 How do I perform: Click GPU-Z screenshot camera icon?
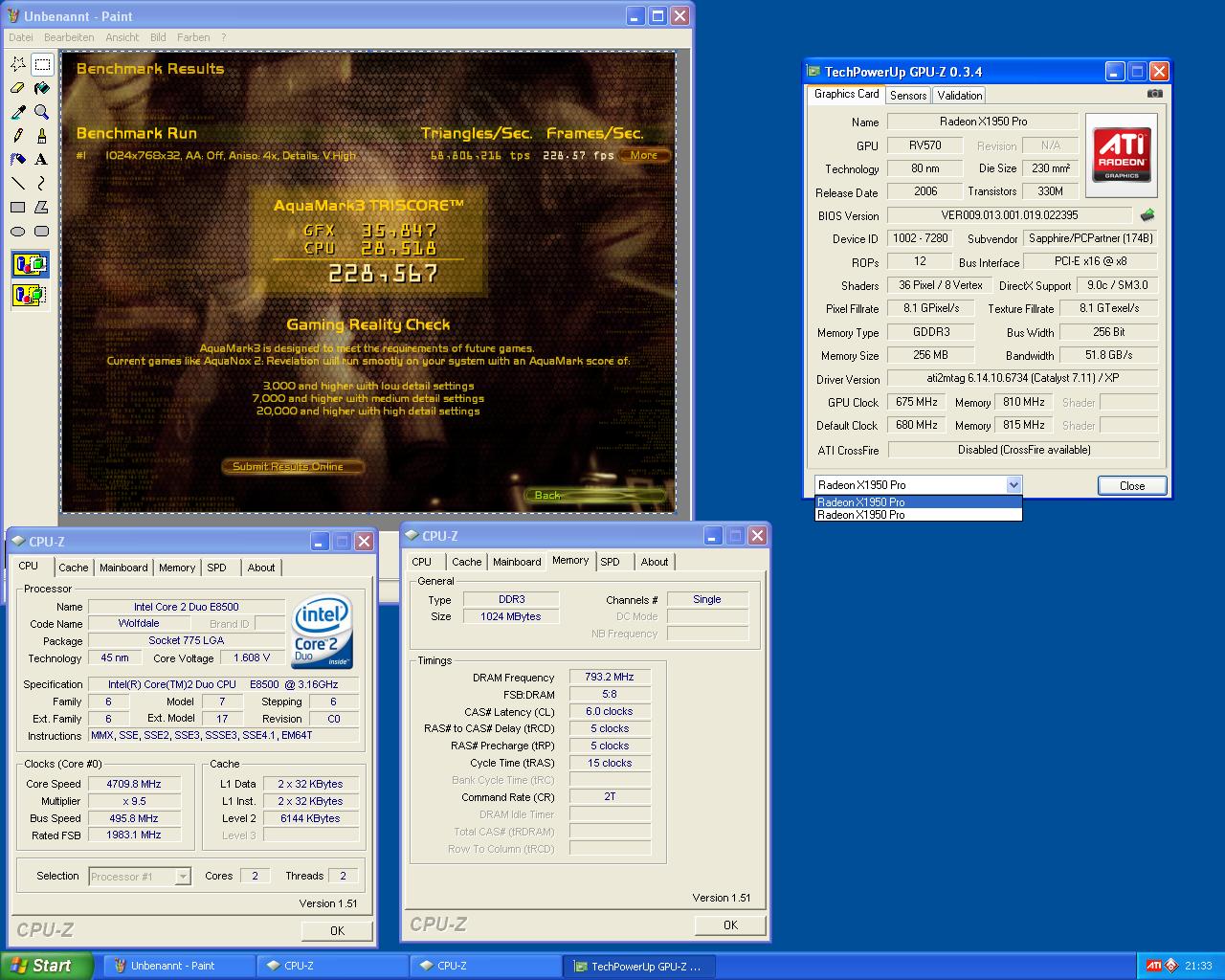point(1155,94)
